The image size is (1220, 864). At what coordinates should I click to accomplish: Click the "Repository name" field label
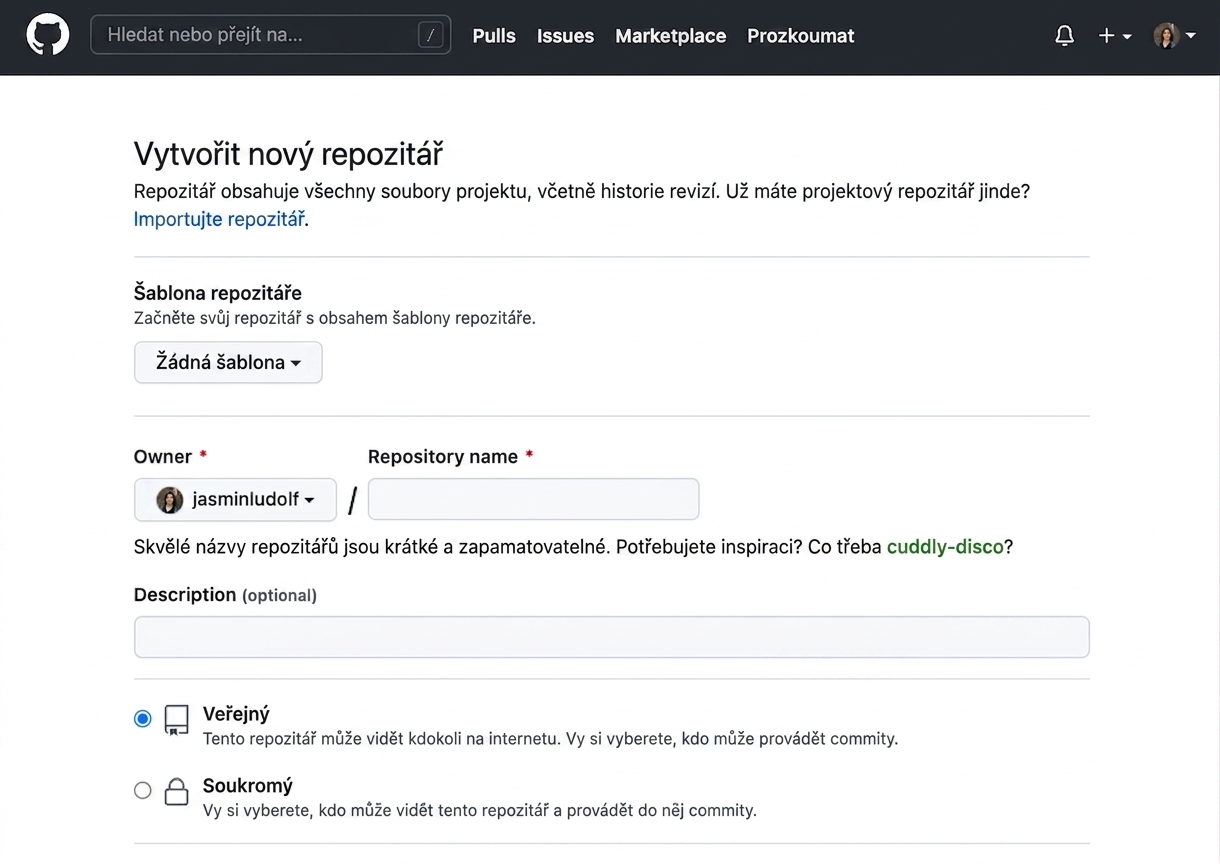tap(443, 457)
